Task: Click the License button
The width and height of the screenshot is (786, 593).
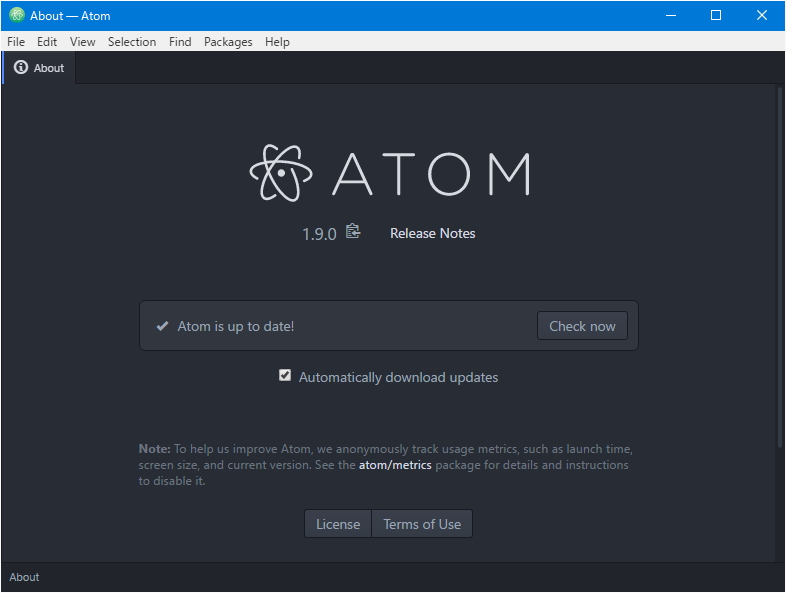Action: tap(338, 524)
